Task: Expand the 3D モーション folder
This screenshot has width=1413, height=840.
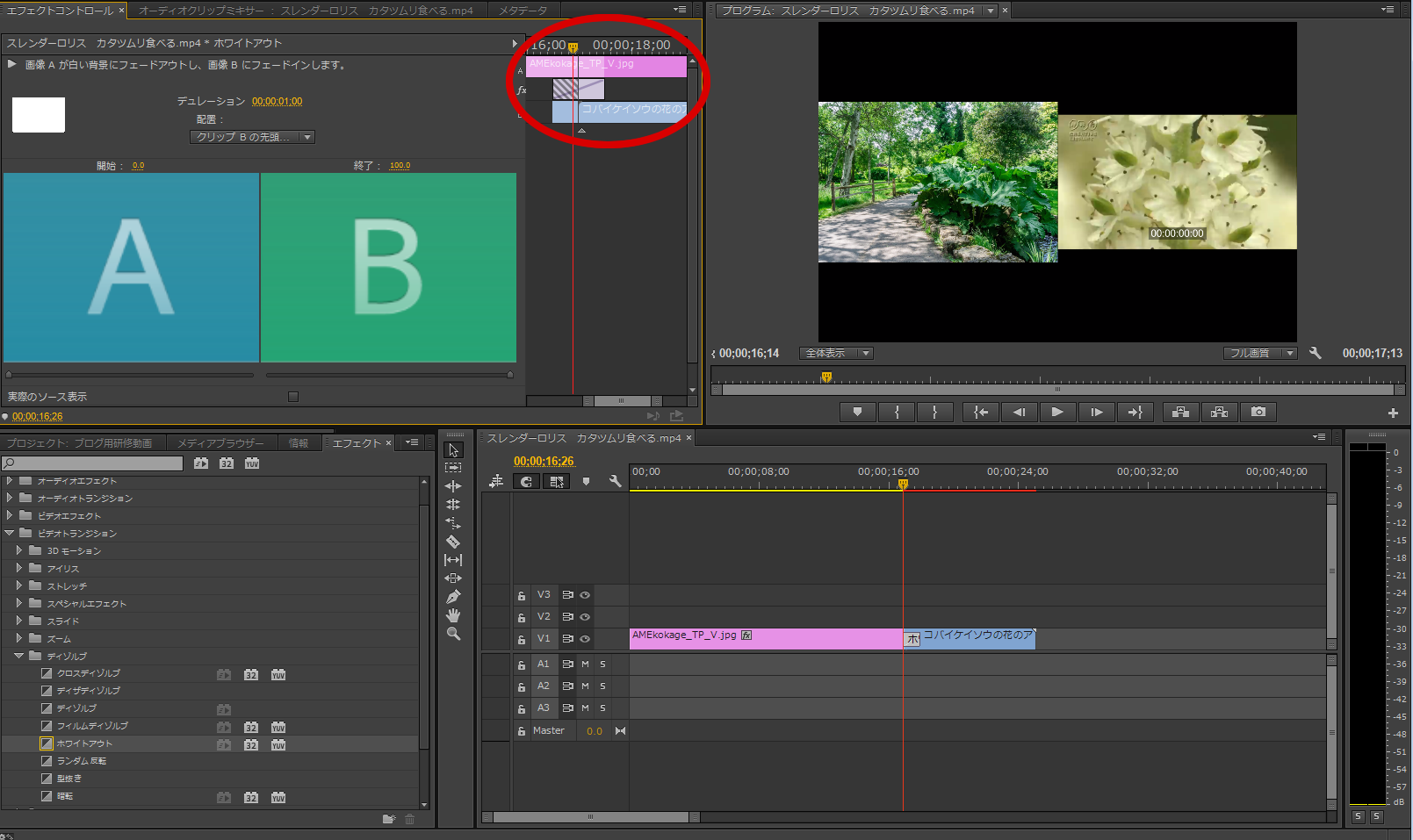Action: [19, 550]
